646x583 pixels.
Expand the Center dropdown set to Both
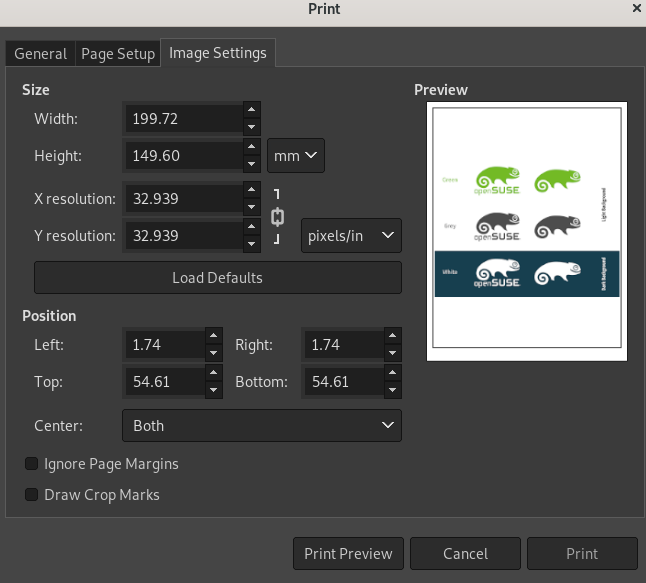[261, 426]
